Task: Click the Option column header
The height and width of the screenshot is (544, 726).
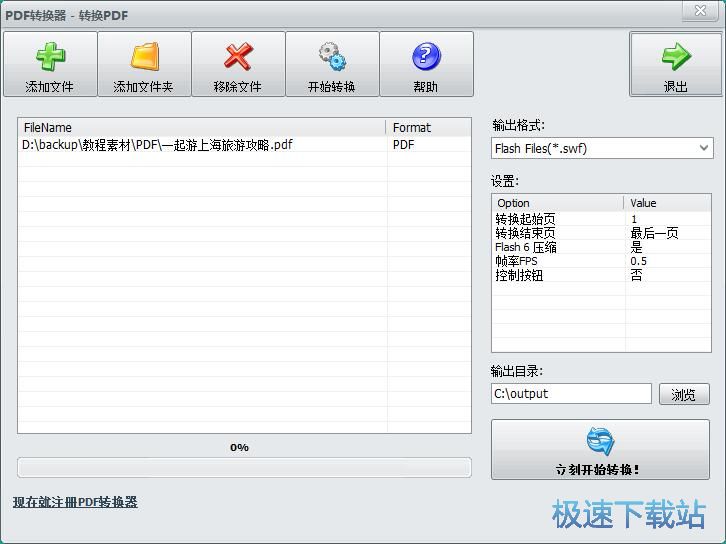Action: 558,203
